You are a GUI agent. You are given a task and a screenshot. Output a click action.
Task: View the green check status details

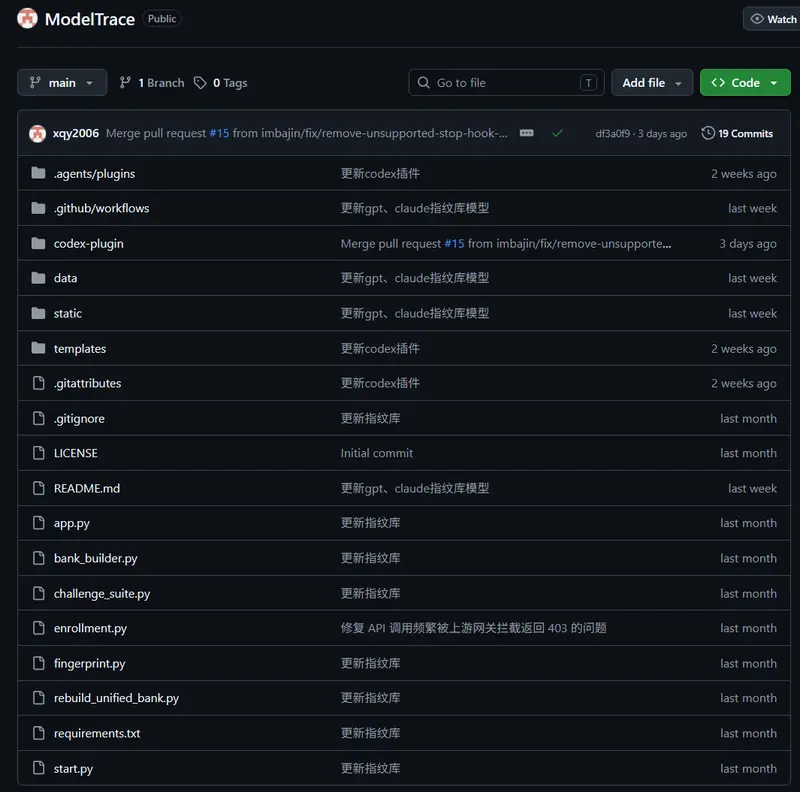point(557,133)
